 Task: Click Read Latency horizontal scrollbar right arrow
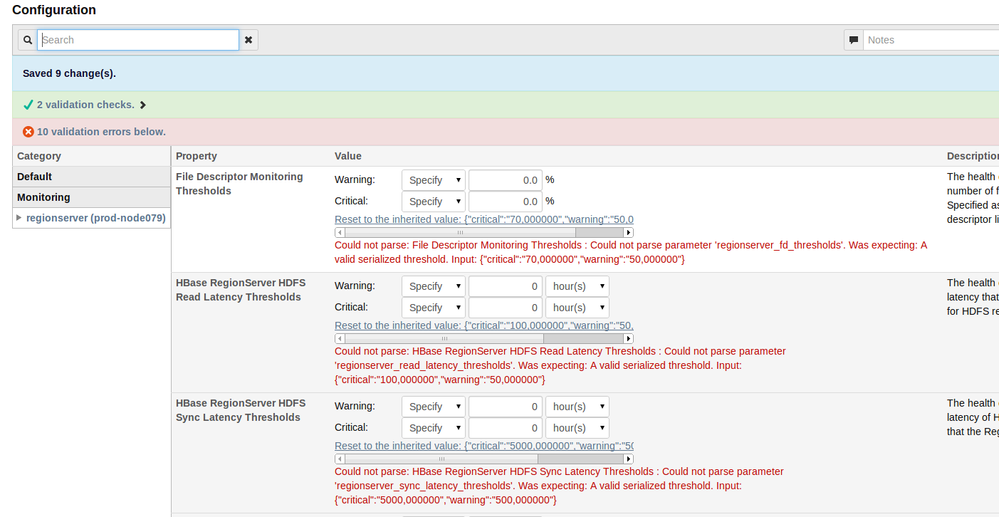[x=629, y=338]
